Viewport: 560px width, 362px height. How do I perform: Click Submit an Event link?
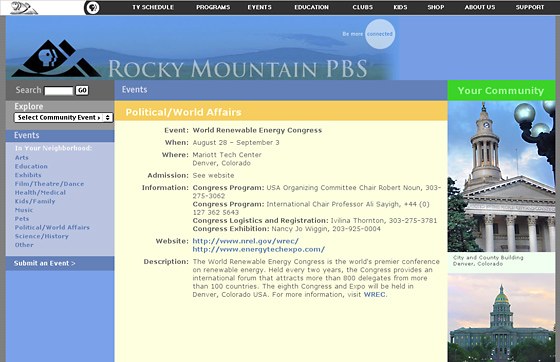point(45,263)
